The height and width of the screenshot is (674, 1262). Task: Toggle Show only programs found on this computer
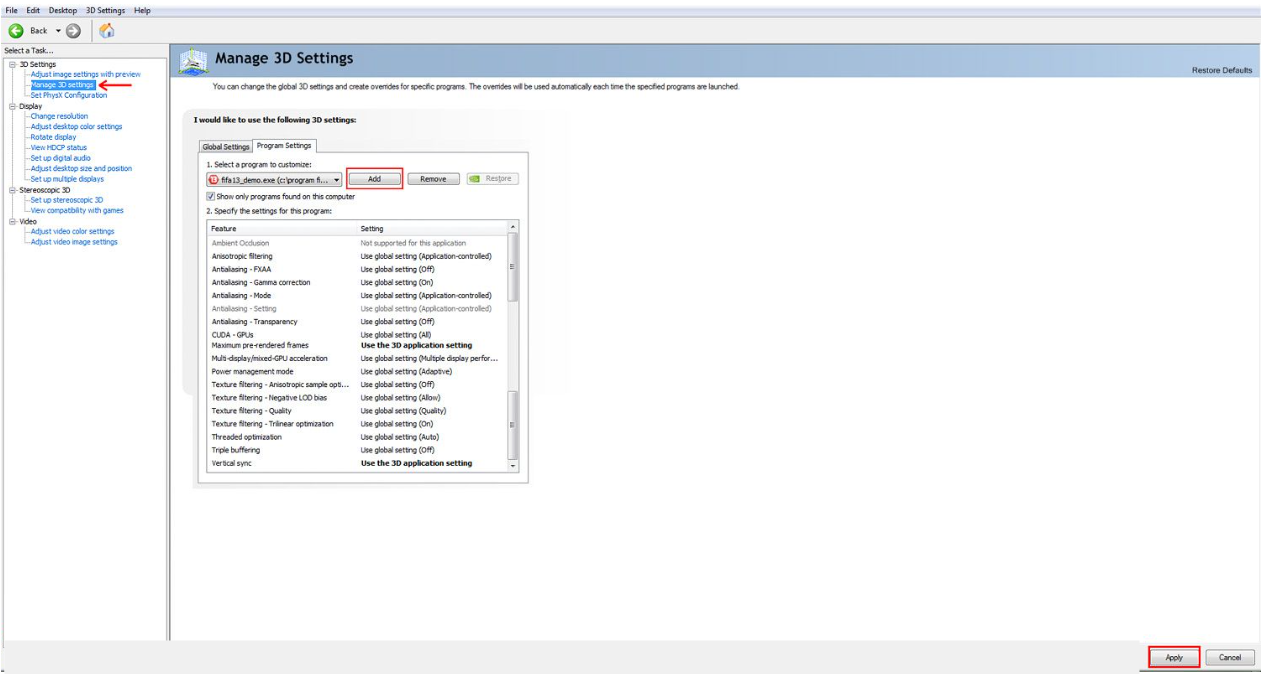tap(211, 197)
